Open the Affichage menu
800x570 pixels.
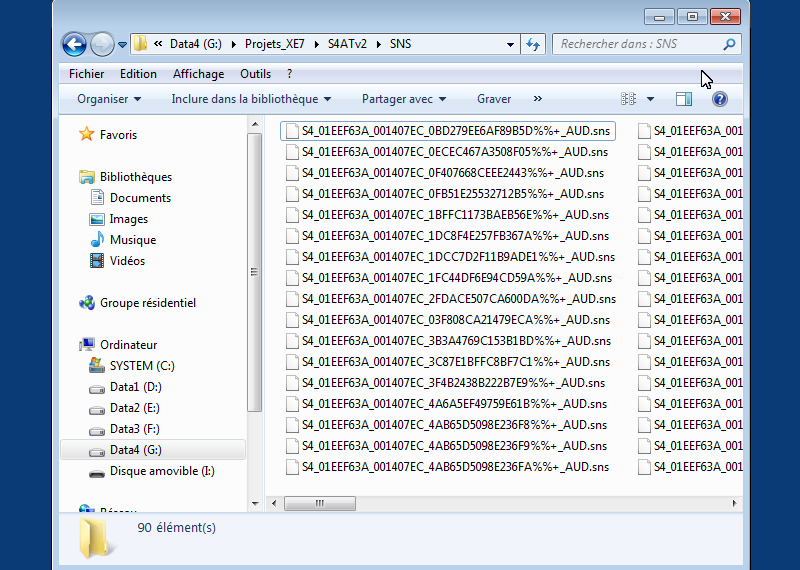coord(198,74)
